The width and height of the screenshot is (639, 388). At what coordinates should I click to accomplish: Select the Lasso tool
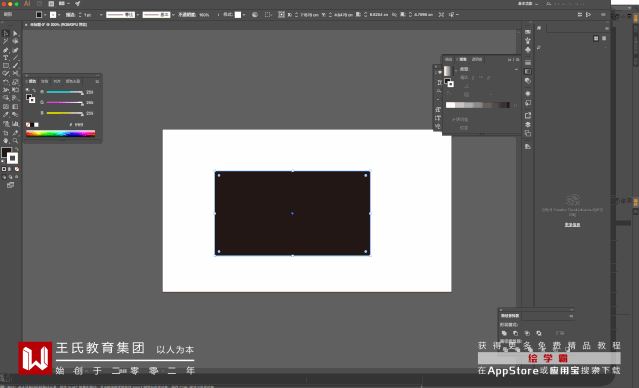pyautogui.click(x=15, y=41)
